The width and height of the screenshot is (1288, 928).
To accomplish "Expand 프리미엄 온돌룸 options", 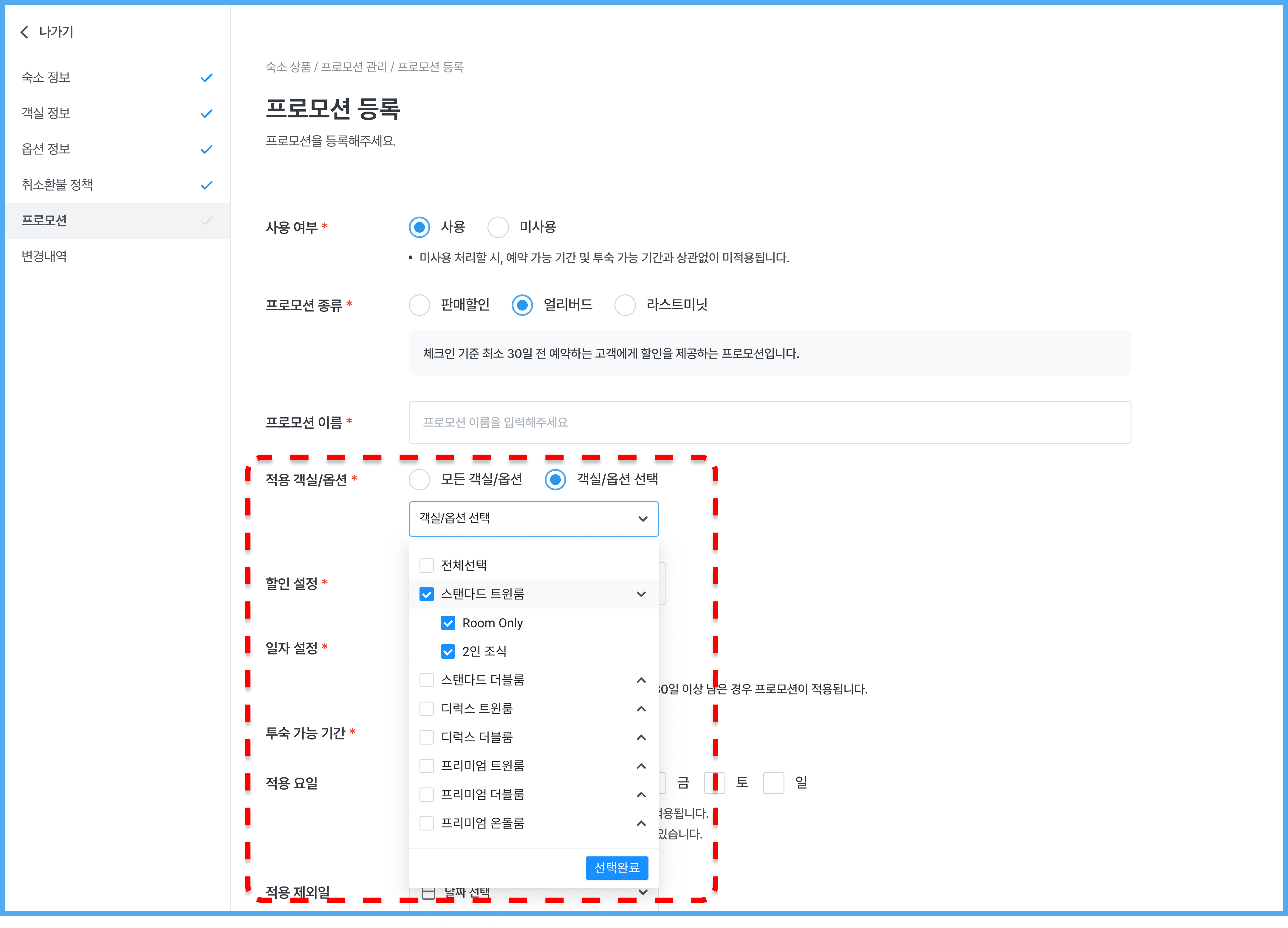I will [641, 823].
